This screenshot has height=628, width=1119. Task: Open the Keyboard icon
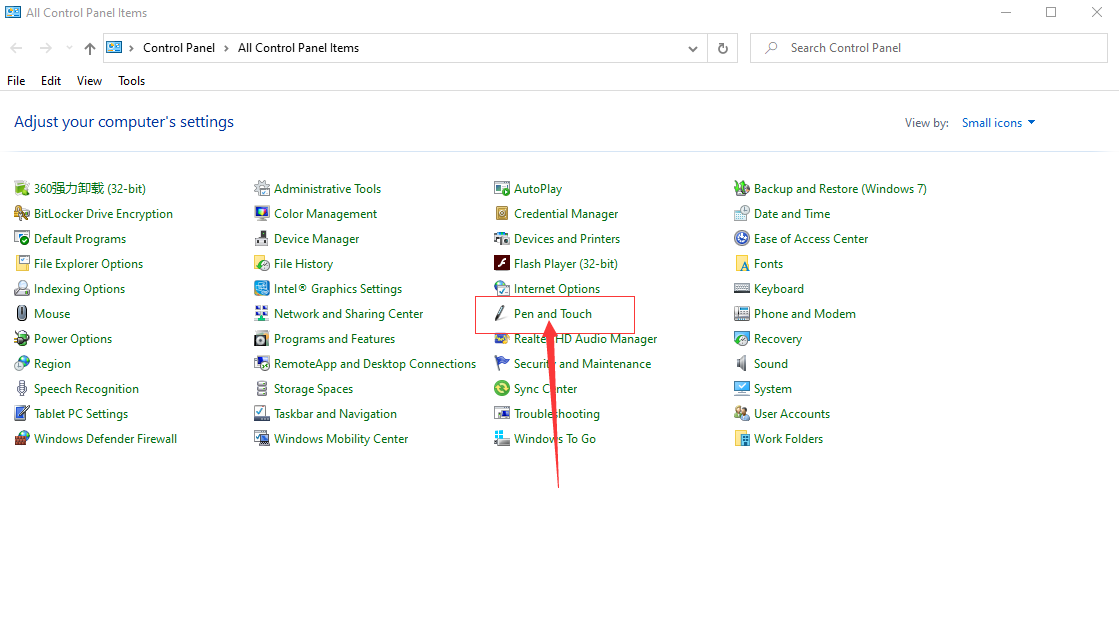click(741, 288)
